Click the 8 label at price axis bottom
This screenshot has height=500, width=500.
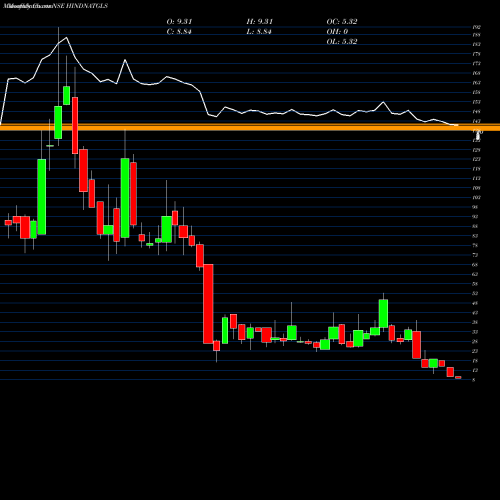tap(474, 380)
